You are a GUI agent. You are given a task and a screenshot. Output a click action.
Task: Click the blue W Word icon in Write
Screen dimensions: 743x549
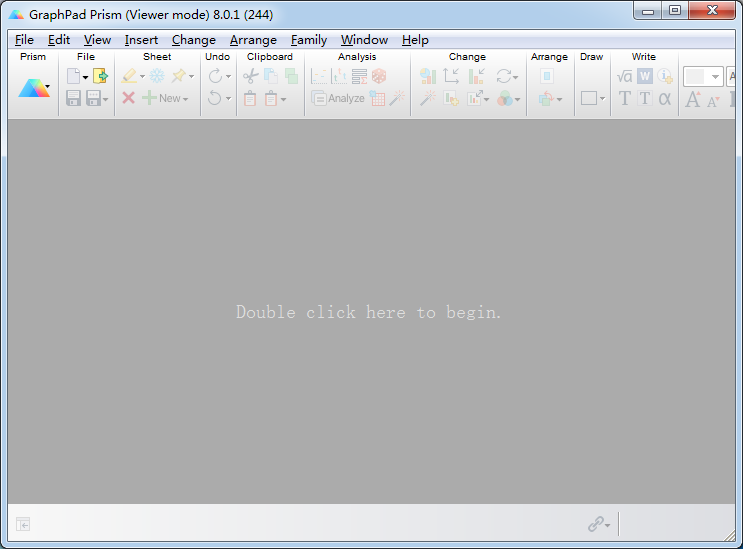[644, 76]
